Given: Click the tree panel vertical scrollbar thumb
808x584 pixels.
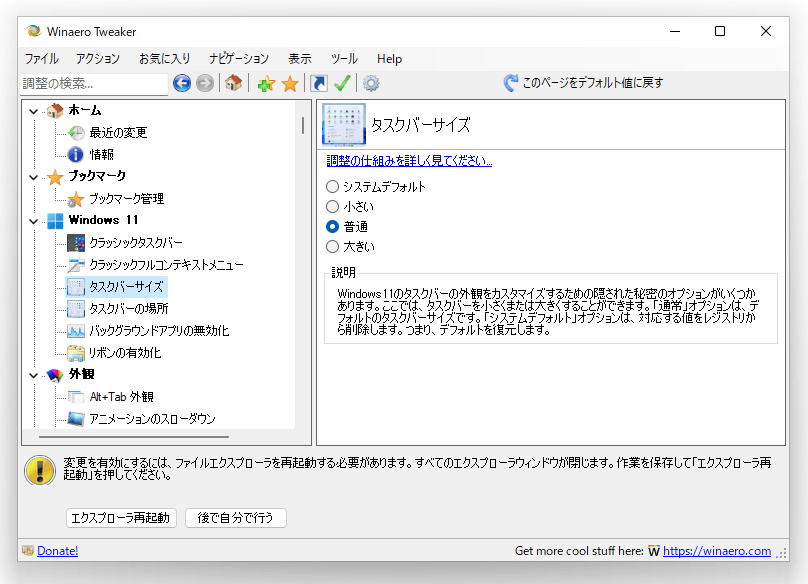Looking at the screenshot, I should [x=303, y=125].
